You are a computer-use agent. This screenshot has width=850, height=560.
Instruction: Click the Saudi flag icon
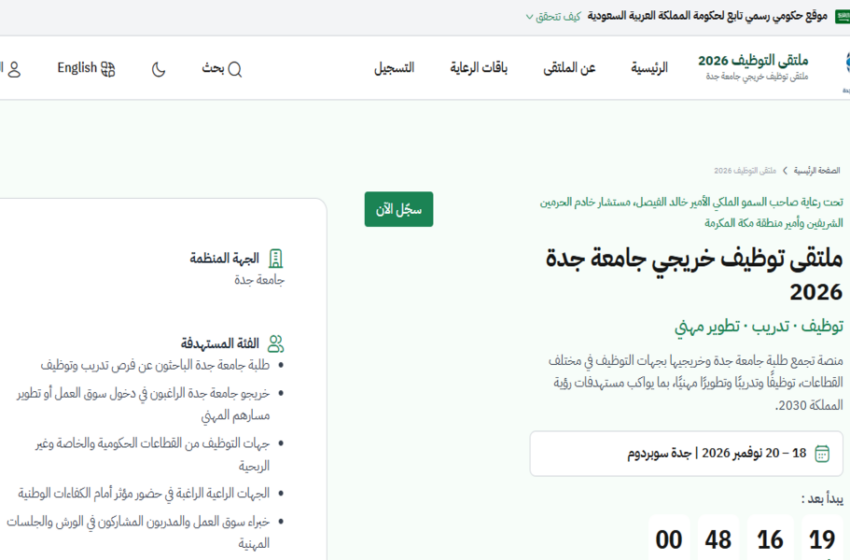(842, 17)
